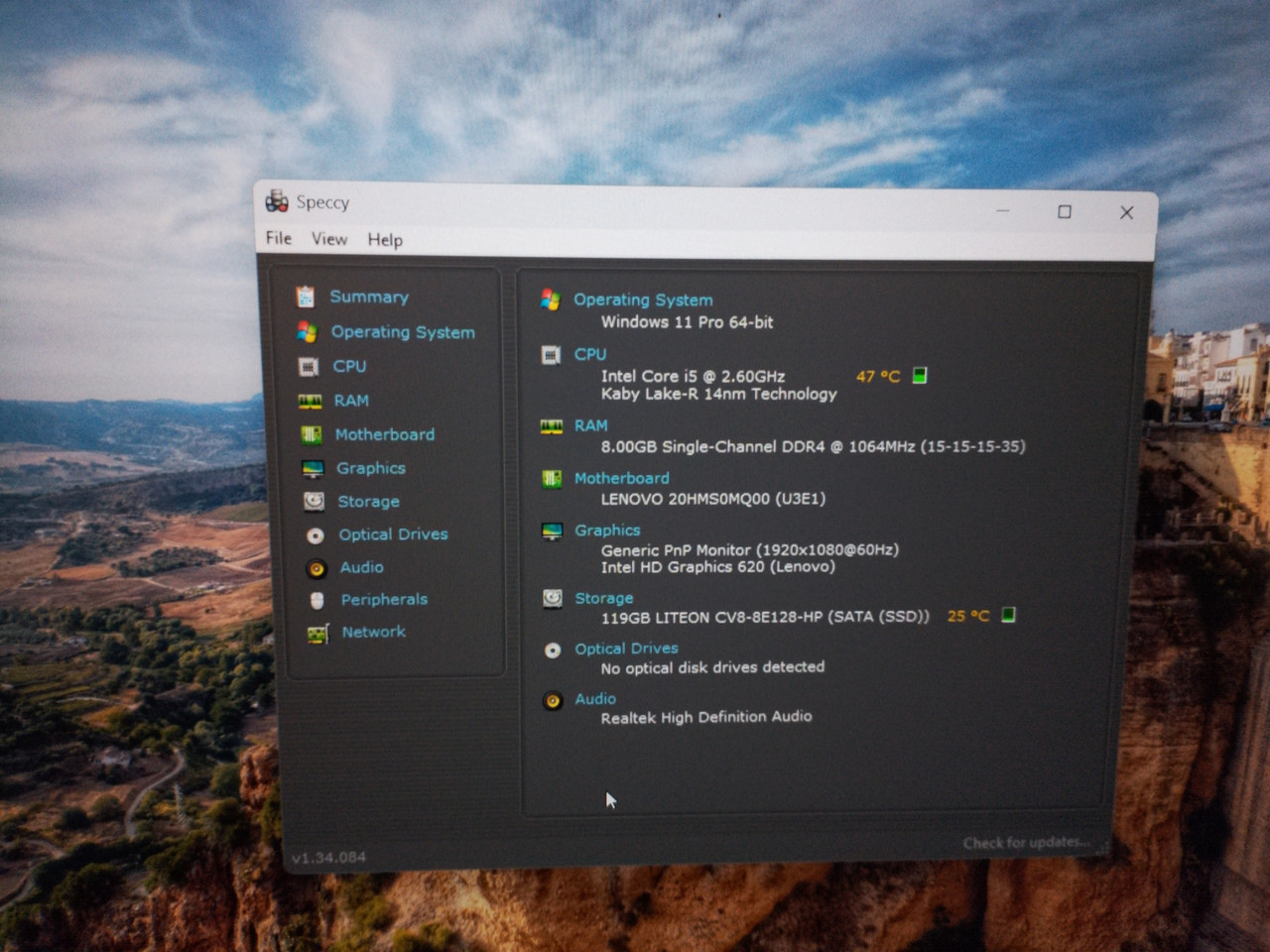Open the File menu
This screenshot has height=952, width=1270.
pos(279,238)
